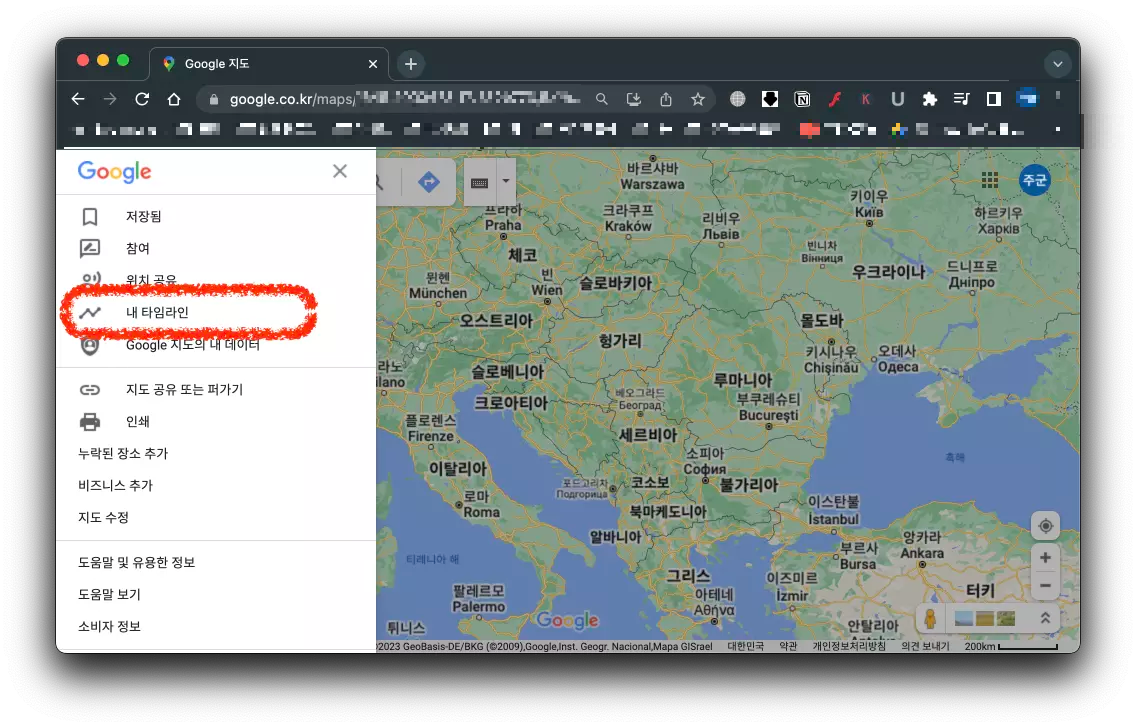Viewport: 1136px width, 727px height.
Task: Open the browser home page
Action: tap(174, 99)
